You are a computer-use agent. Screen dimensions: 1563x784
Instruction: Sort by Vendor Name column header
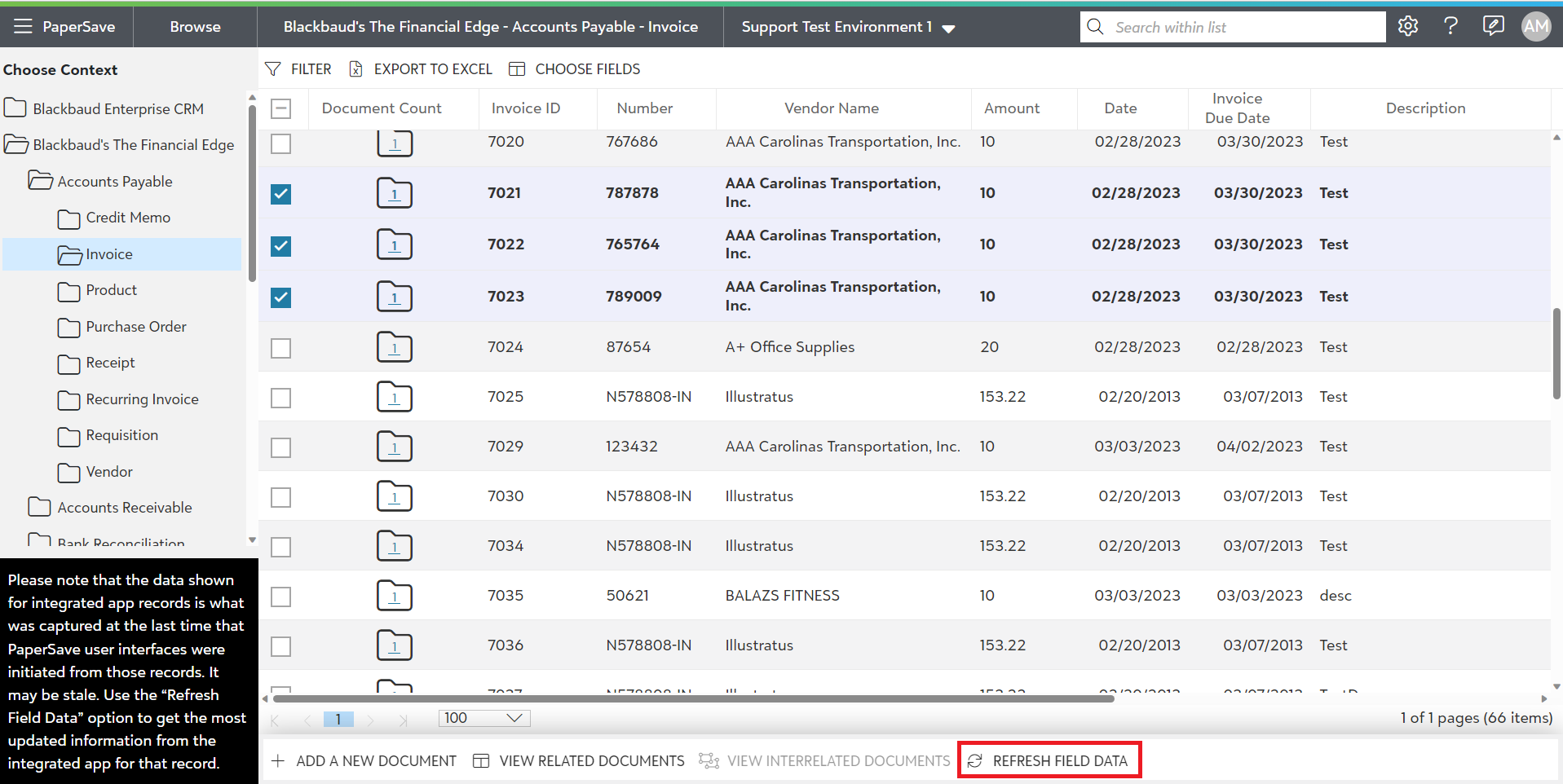[831, 108]
